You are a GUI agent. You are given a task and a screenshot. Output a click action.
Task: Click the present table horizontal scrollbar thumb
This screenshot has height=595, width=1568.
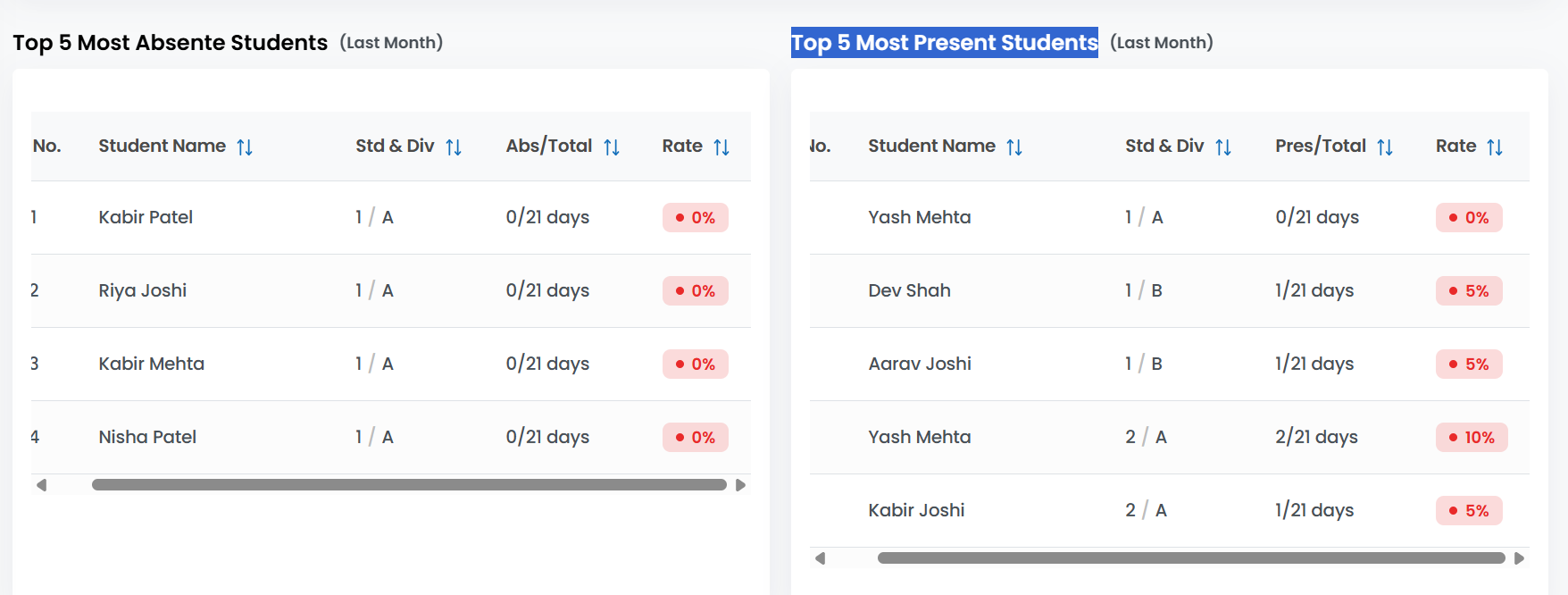[1190, 557]
